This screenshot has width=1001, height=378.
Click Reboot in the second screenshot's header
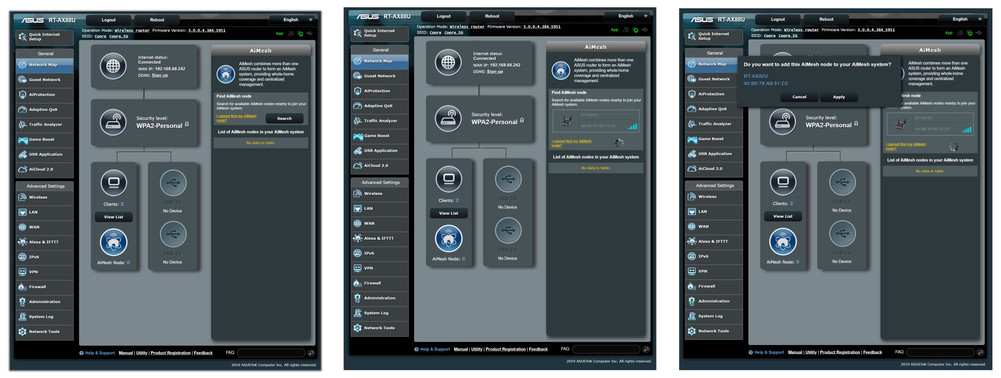click(492, 16)
